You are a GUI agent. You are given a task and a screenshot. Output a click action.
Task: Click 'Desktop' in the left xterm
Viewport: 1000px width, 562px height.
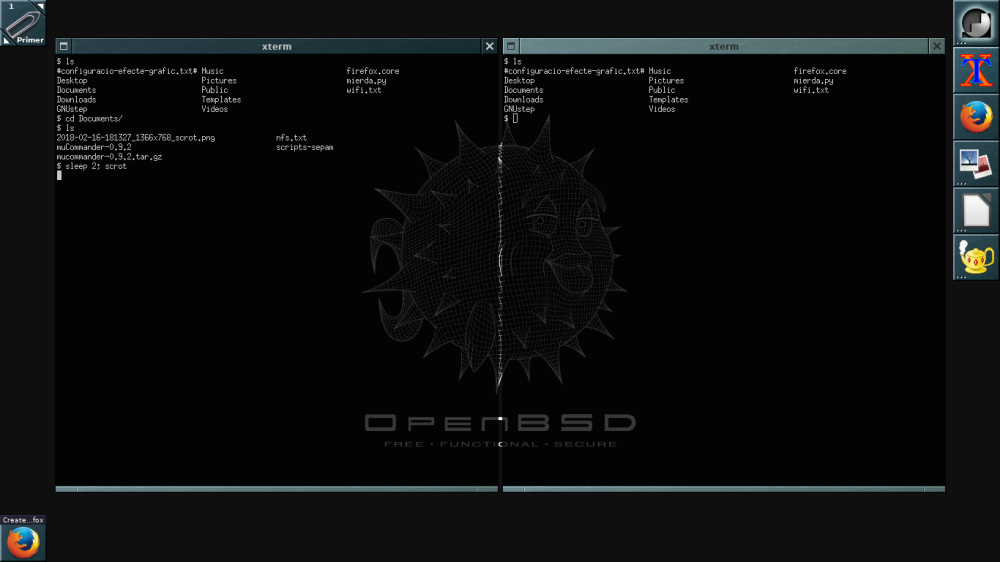[x=72, y=81]
